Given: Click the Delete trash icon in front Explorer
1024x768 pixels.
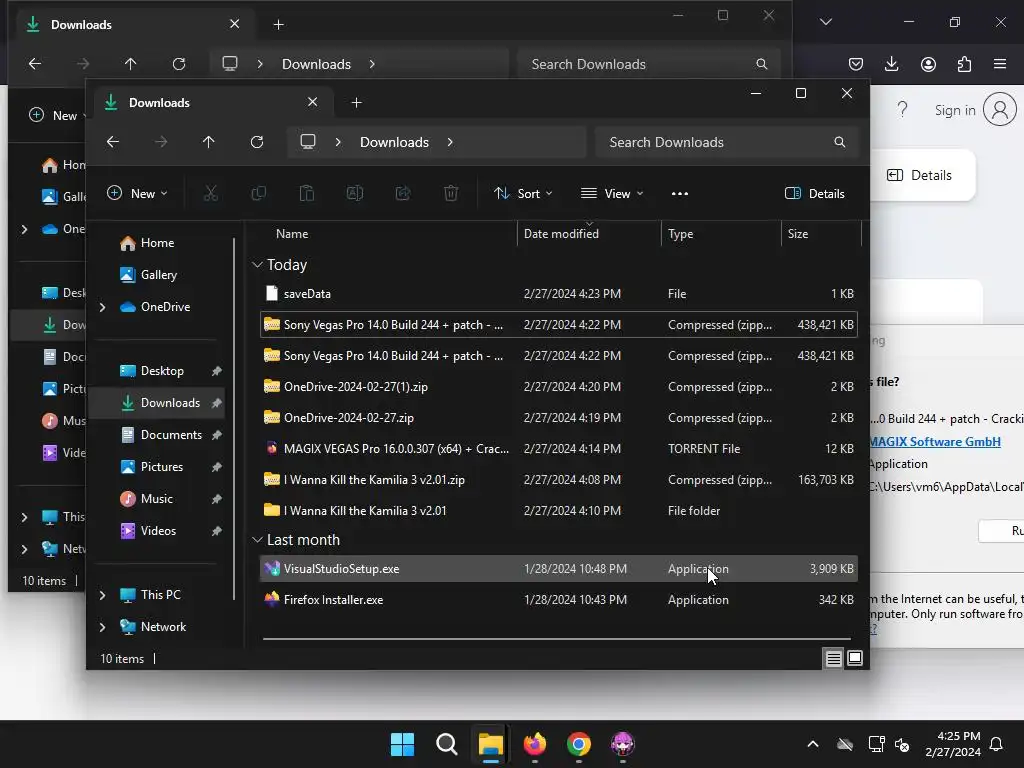Looking at the screenshot, I should tap(451, 193).
